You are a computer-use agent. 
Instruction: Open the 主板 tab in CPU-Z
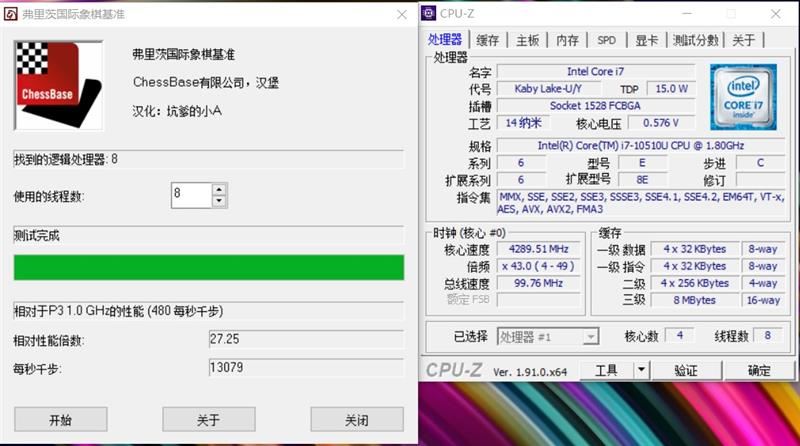pos(528,40)
